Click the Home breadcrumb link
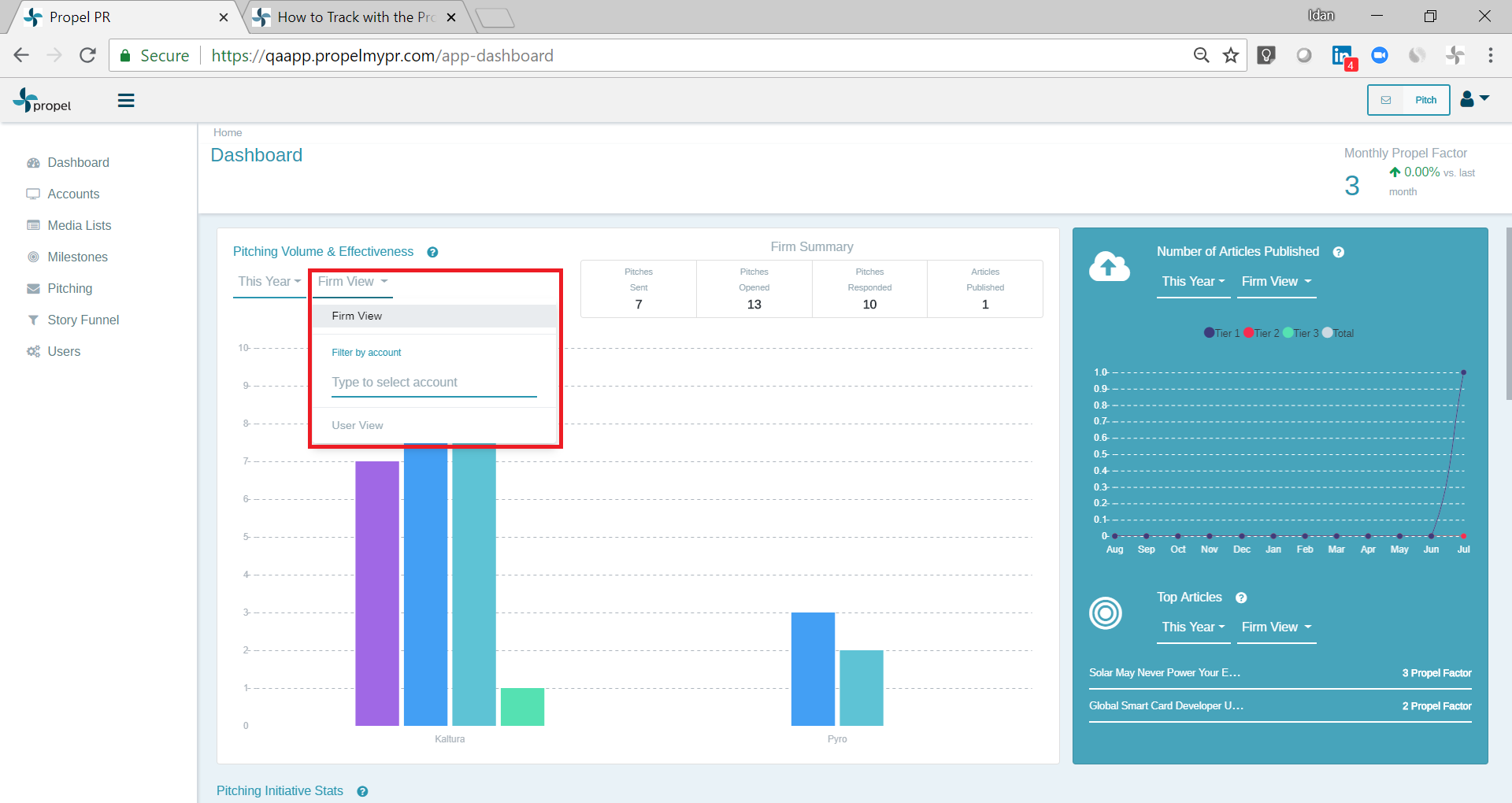 point(228,133)
